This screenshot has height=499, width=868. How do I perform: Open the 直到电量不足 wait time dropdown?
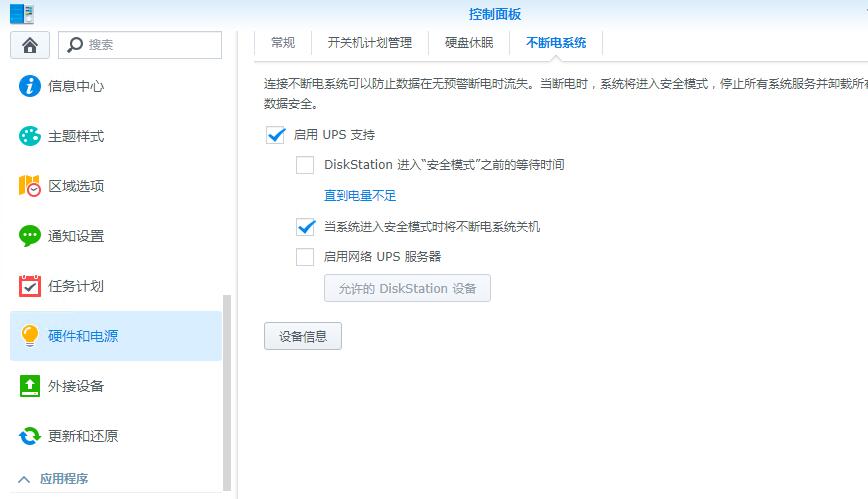coord(360,196)
